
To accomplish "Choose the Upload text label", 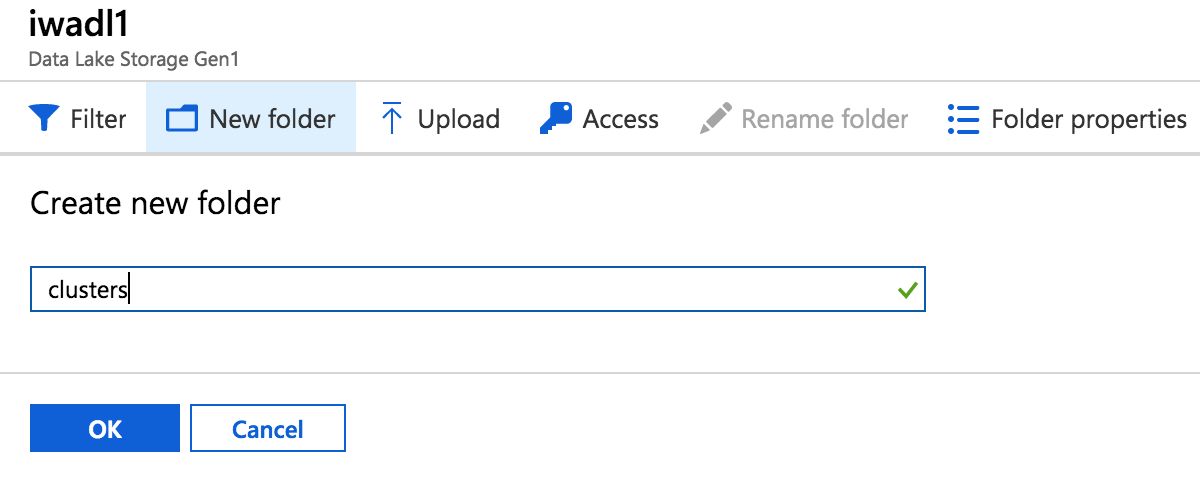I will click(x=459, y=119).
